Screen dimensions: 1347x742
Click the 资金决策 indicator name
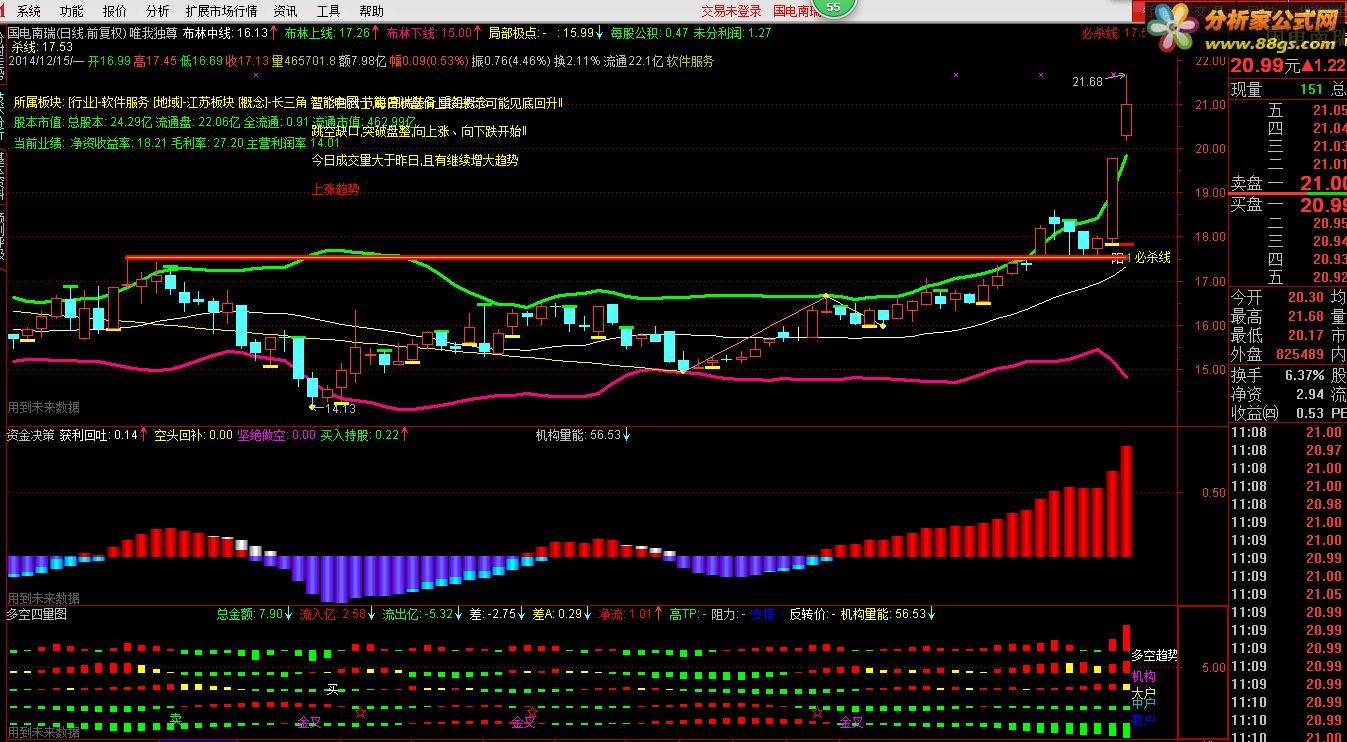(x=31, y=435)
